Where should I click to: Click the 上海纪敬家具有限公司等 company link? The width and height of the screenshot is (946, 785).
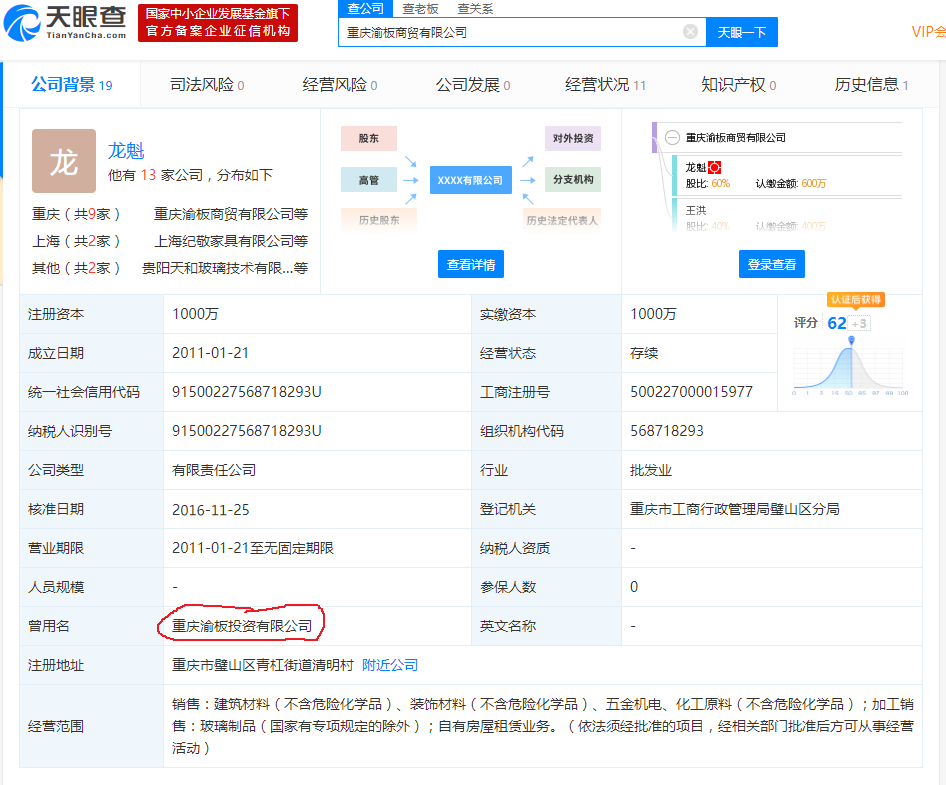pyautogui.click(x=231, y=241)
